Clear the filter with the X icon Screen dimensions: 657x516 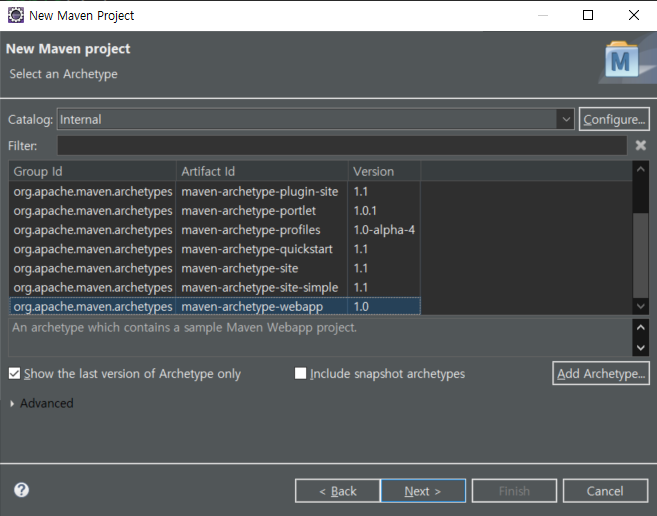coord(640,145)
